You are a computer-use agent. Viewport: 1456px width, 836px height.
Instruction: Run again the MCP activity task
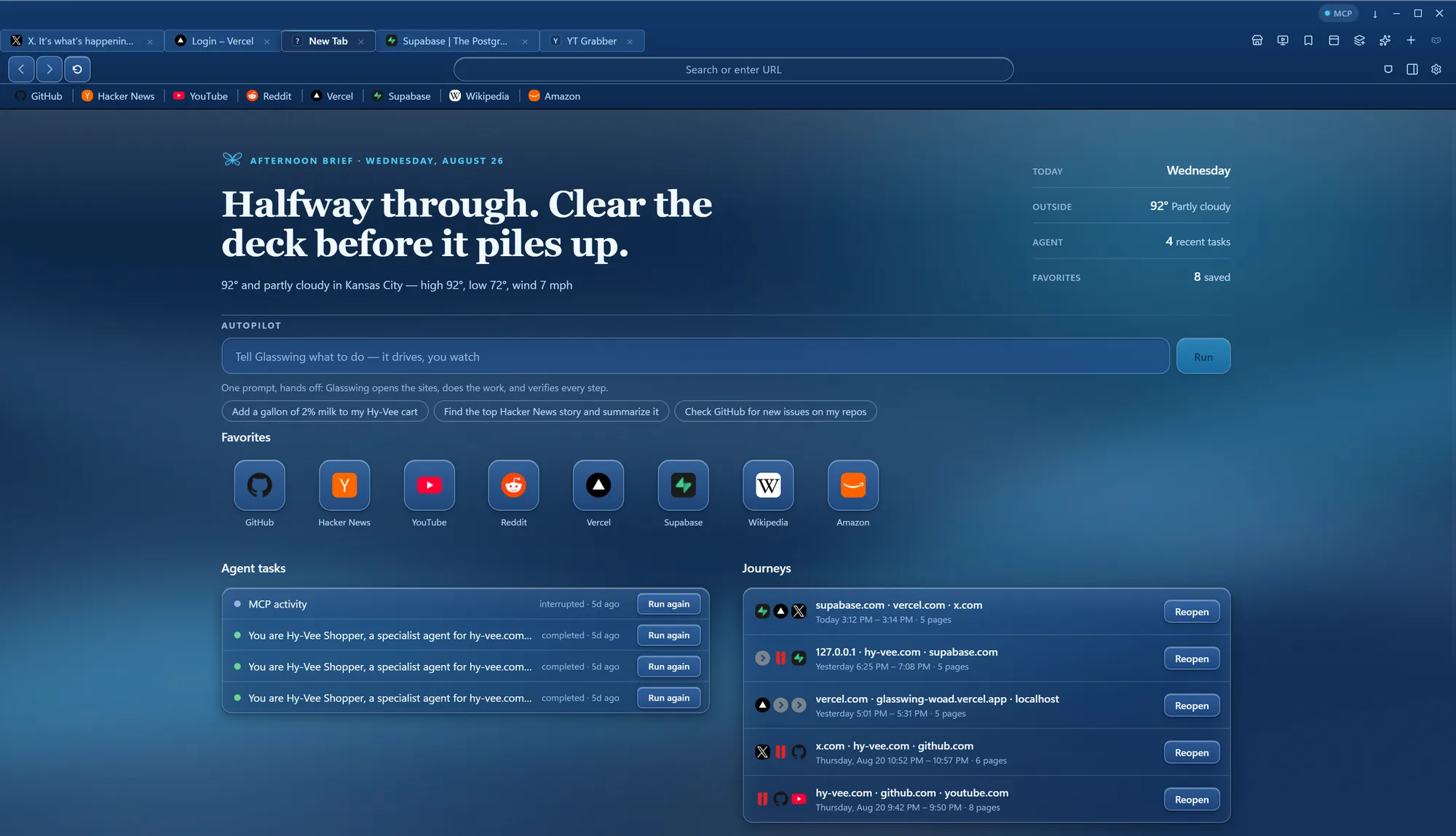pos(669,604)
